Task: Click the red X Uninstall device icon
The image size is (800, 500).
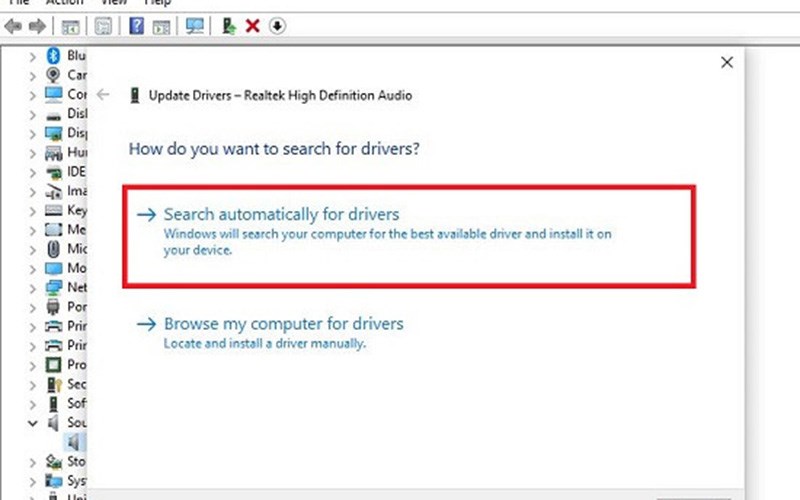Action: (x=253, y=26)
